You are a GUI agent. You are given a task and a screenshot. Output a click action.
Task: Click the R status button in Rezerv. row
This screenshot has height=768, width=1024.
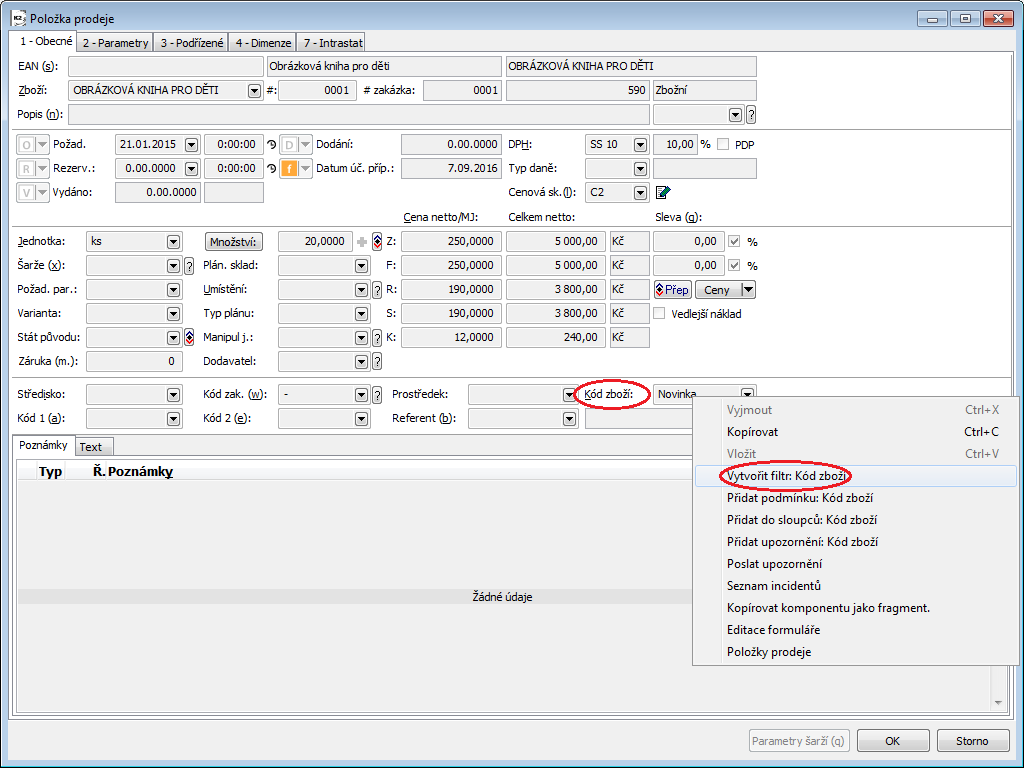[x=26, y=168]
